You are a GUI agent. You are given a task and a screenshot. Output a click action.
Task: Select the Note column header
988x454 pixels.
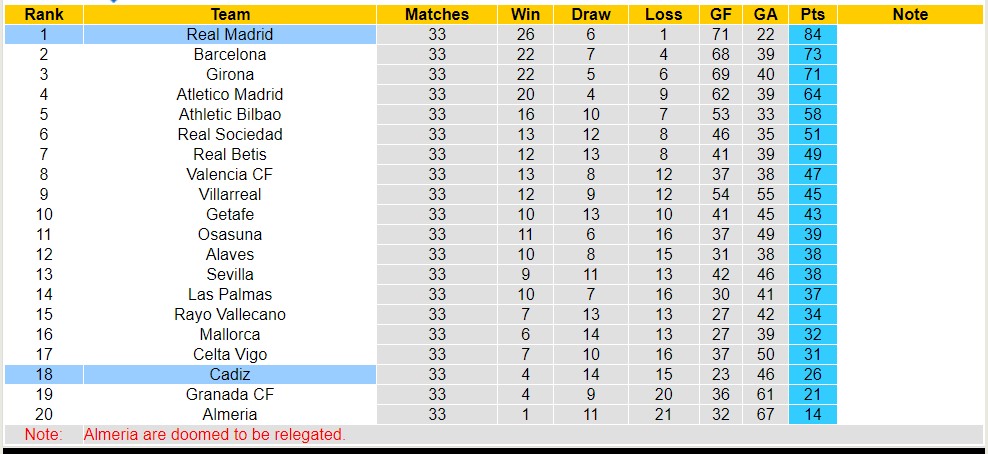pyautogui.click(x=910, y=14)
